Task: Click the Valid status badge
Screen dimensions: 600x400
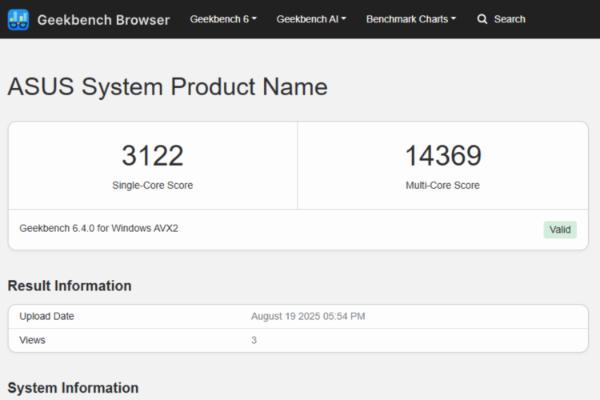Action: [x=560, y=230]
